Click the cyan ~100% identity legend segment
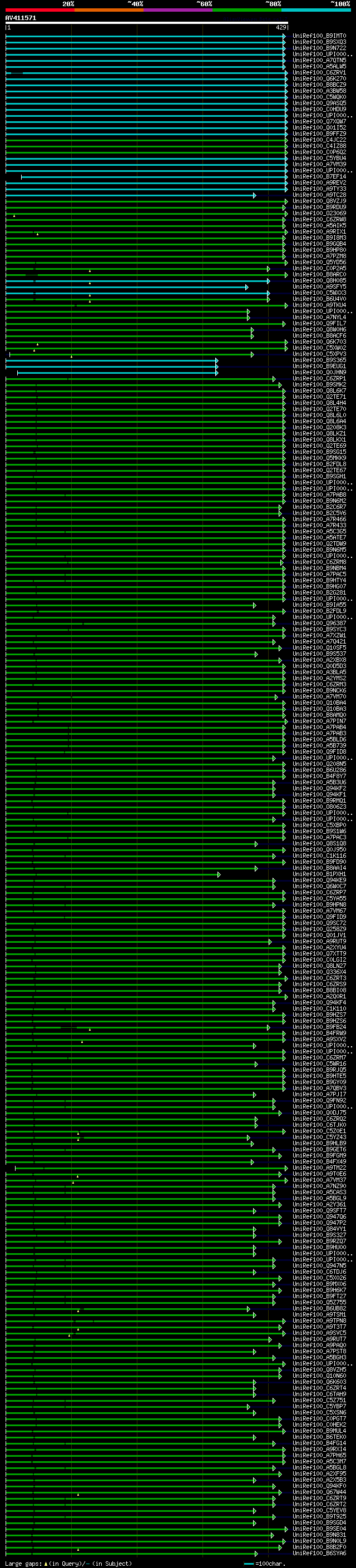356x1568 pixels. [316, 11]
